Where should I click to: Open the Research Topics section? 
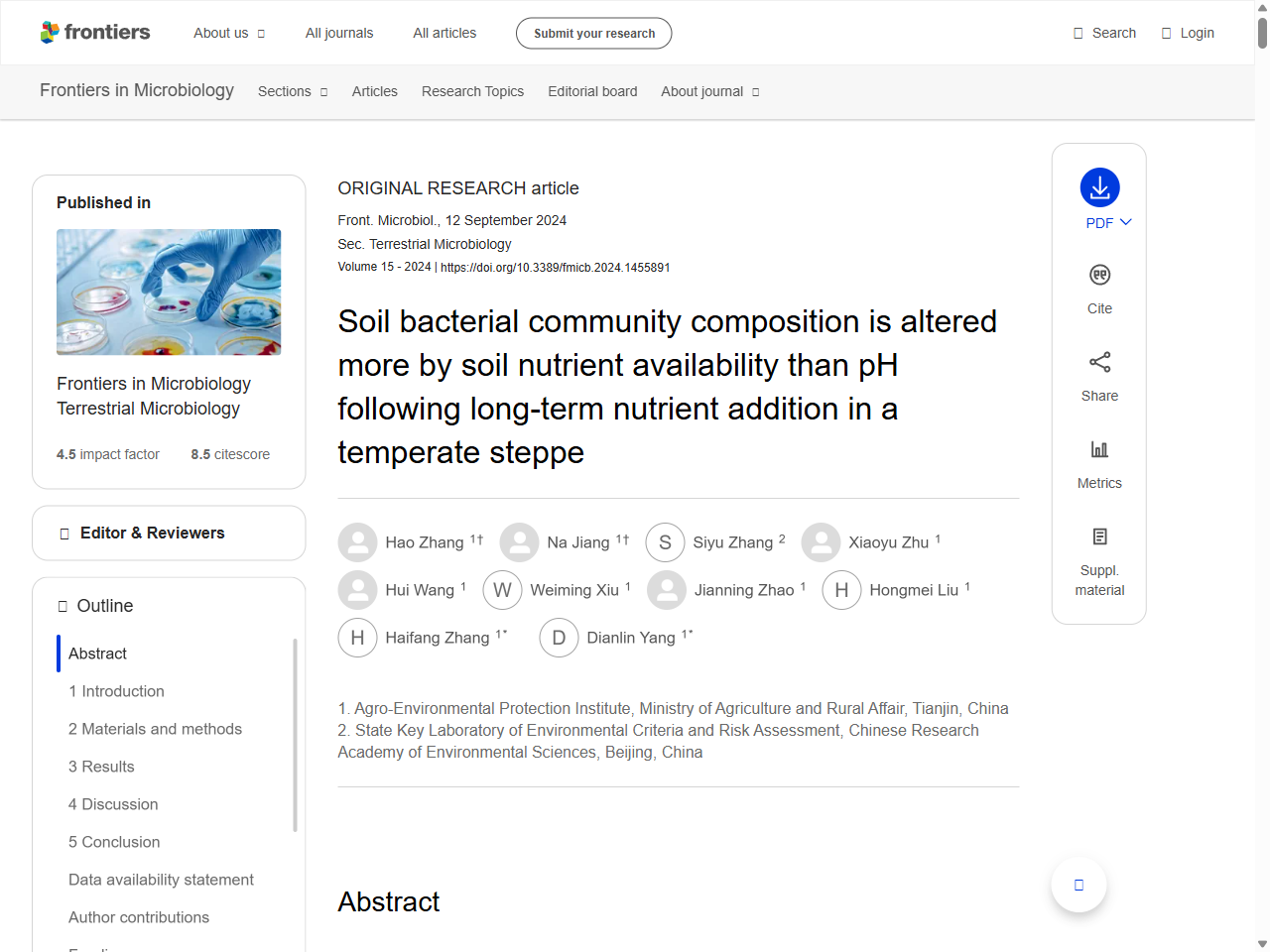point(472,91)
